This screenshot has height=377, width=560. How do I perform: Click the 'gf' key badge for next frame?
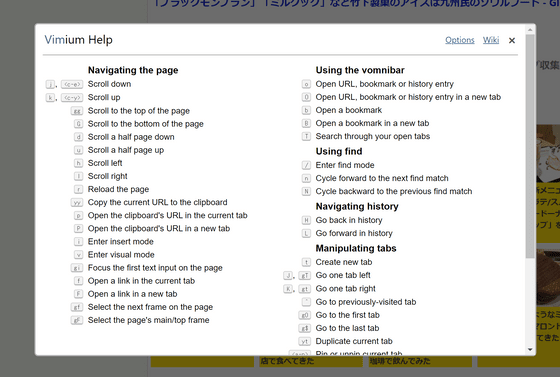(x=77, y=307)
